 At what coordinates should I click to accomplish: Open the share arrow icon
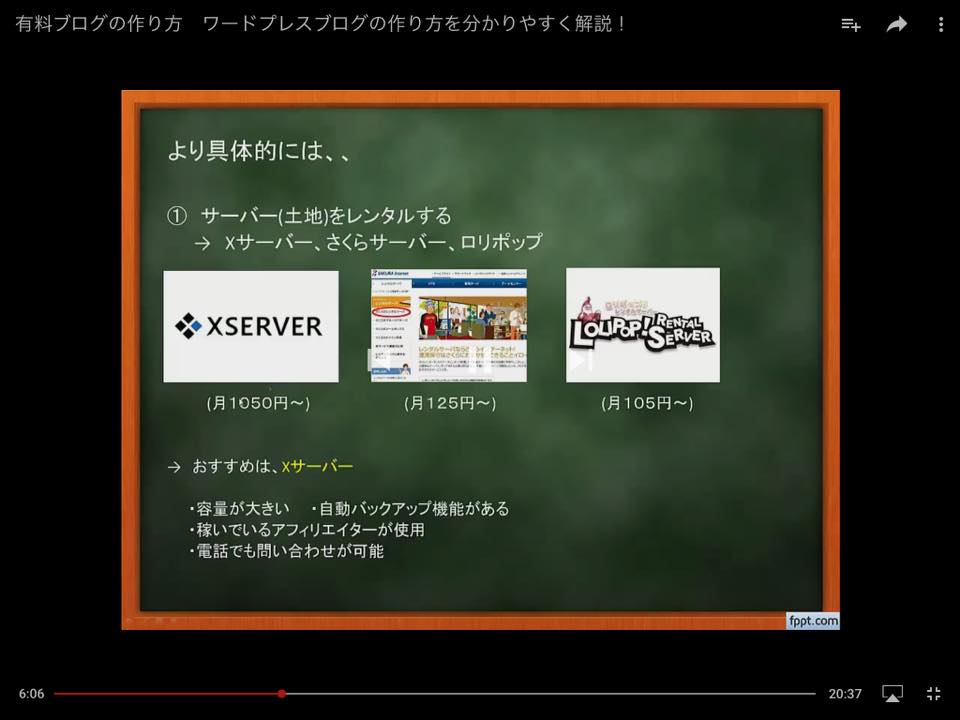click(897, 25)
